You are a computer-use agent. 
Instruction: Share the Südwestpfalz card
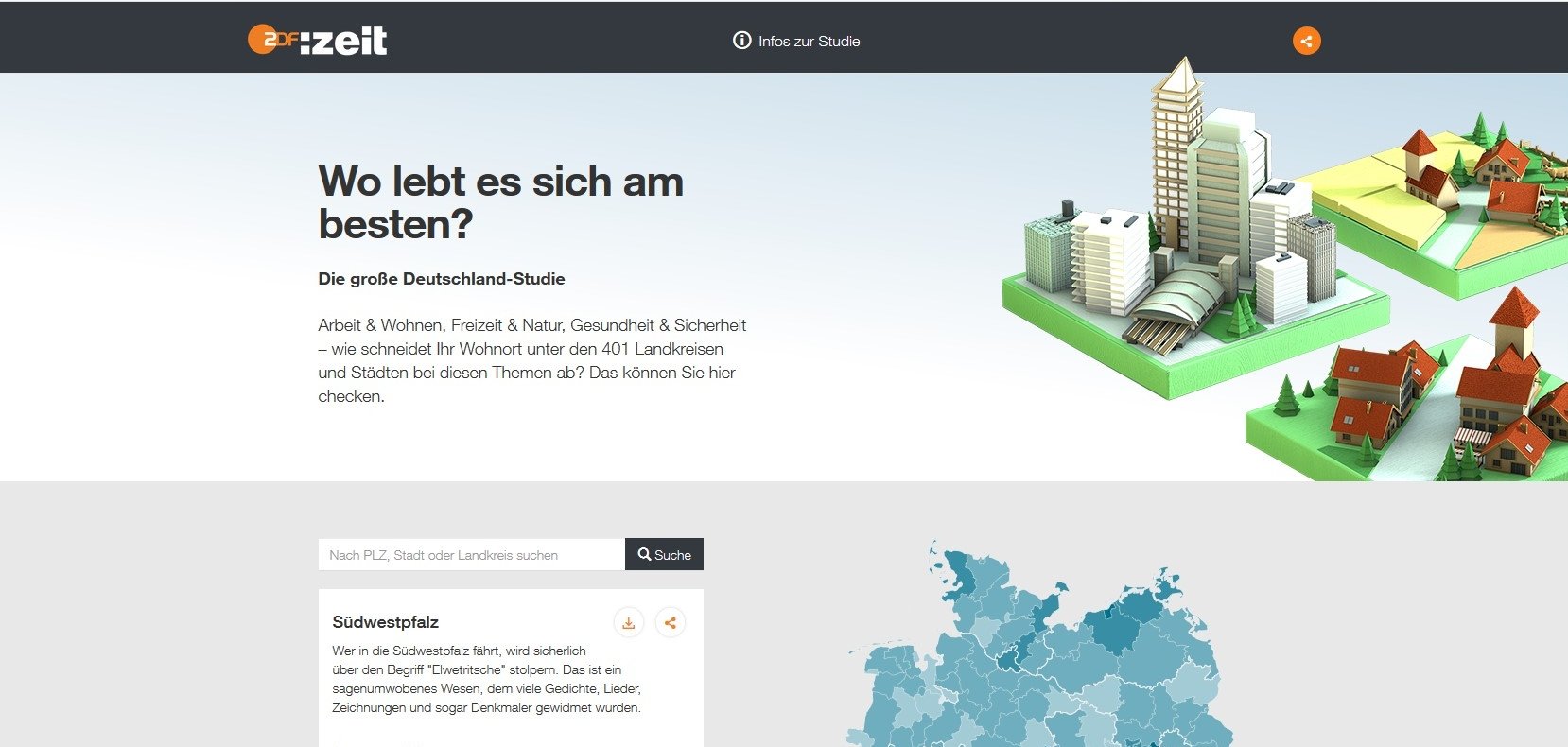[671, 622]
